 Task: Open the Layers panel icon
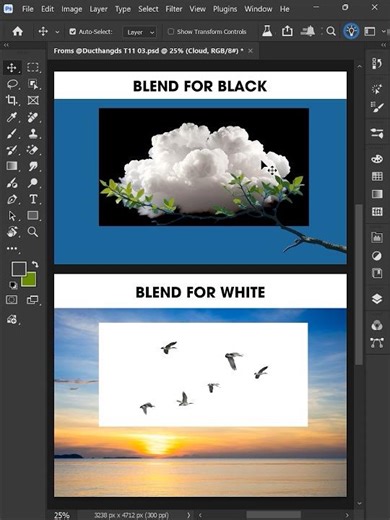click(377, 299)
